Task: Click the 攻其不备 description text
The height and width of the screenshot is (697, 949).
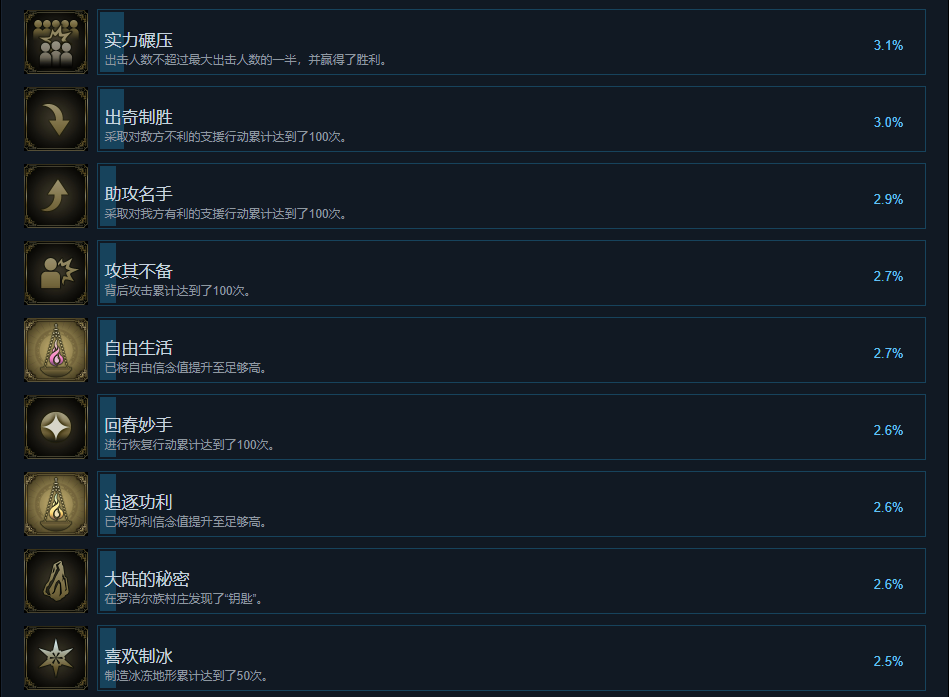Action: click(x=177, y=291)
